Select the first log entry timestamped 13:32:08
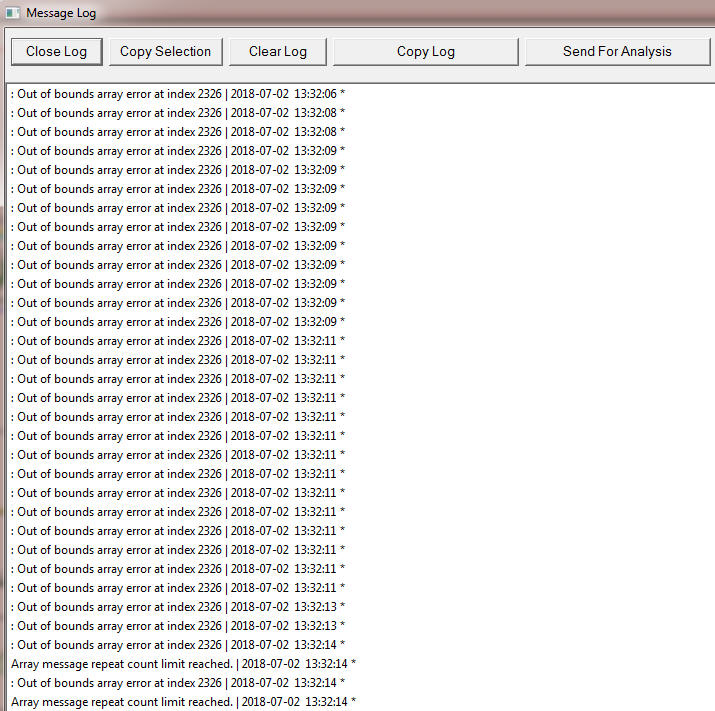Image resolution: width=715 pixels, height=711 pixels. pyautogui.click(x=178, y=113)
